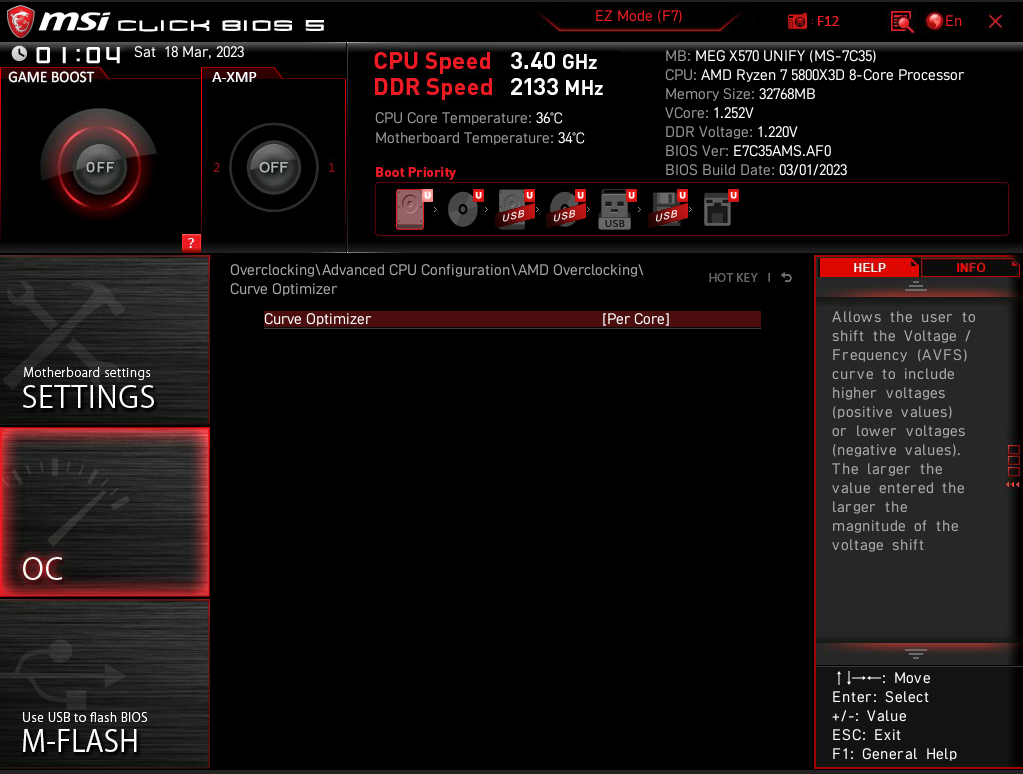
Task: Click the BIOS Ver E7C35AMS.AF0 line
Action: pos(748,151)
